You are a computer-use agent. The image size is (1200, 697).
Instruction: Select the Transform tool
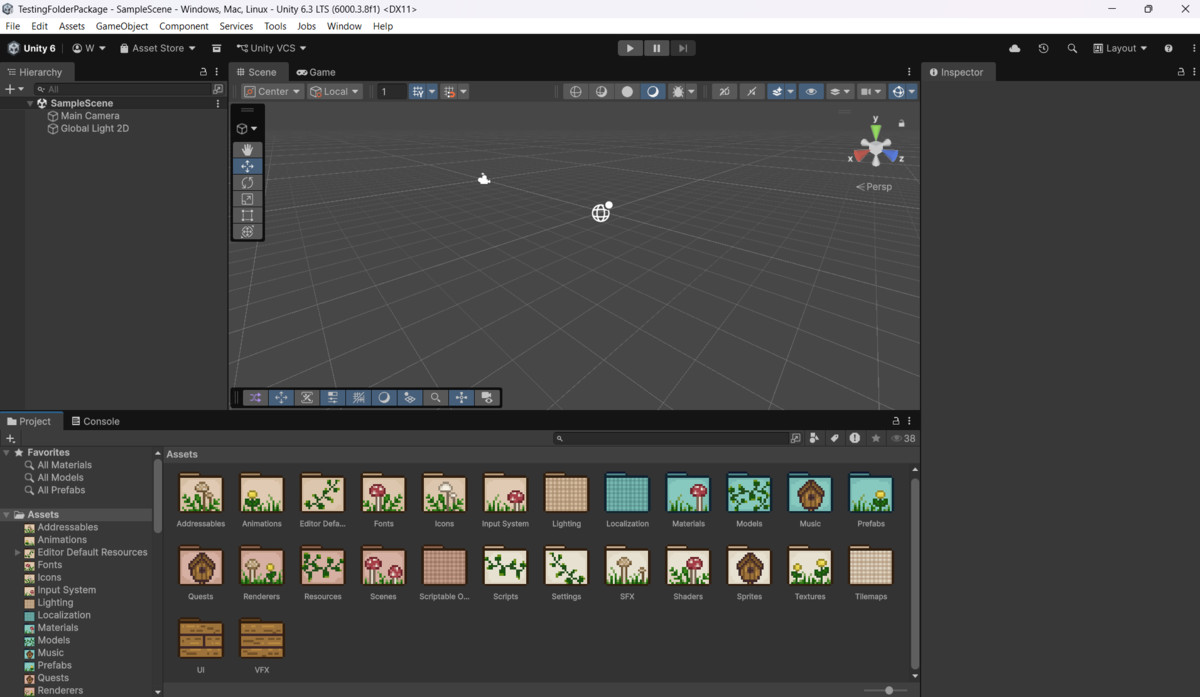click(x=247, y=232)
